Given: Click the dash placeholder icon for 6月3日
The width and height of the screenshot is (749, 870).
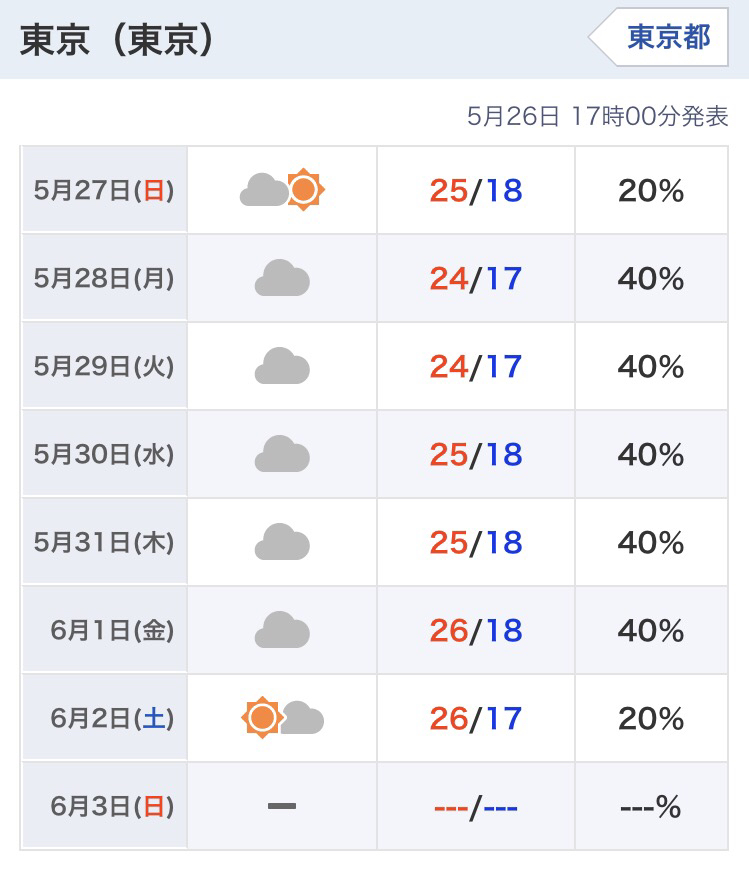Looking at the screenshot, I should [x=282, y=805].
